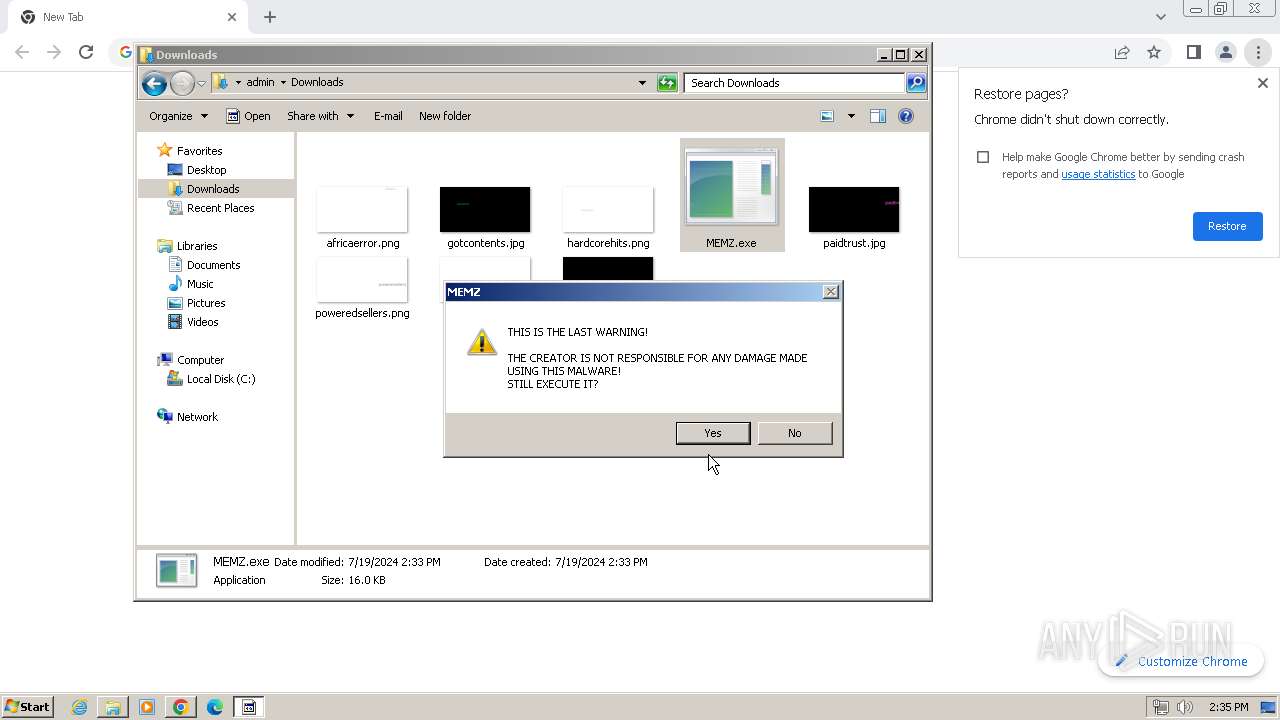
Task: Select Downloads in the navigation pane
Action: coord(213,189)
